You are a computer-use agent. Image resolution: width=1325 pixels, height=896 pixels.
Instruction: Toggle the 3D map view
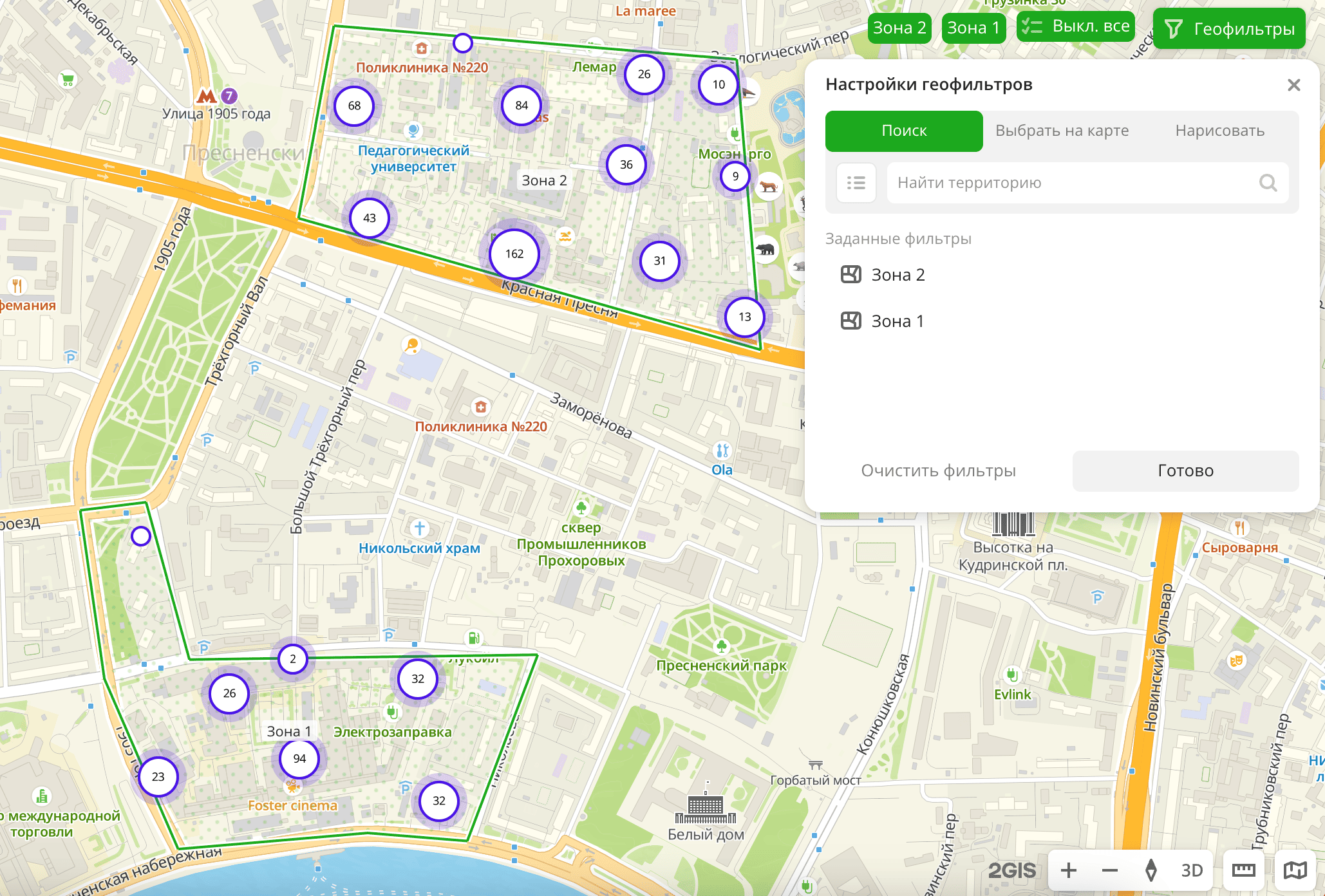click(x=1192, y=870)
